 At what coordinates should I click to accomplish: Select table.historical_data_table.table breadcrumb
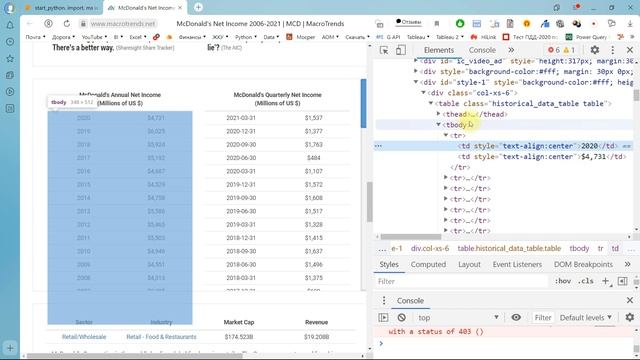tap(509, 248)
